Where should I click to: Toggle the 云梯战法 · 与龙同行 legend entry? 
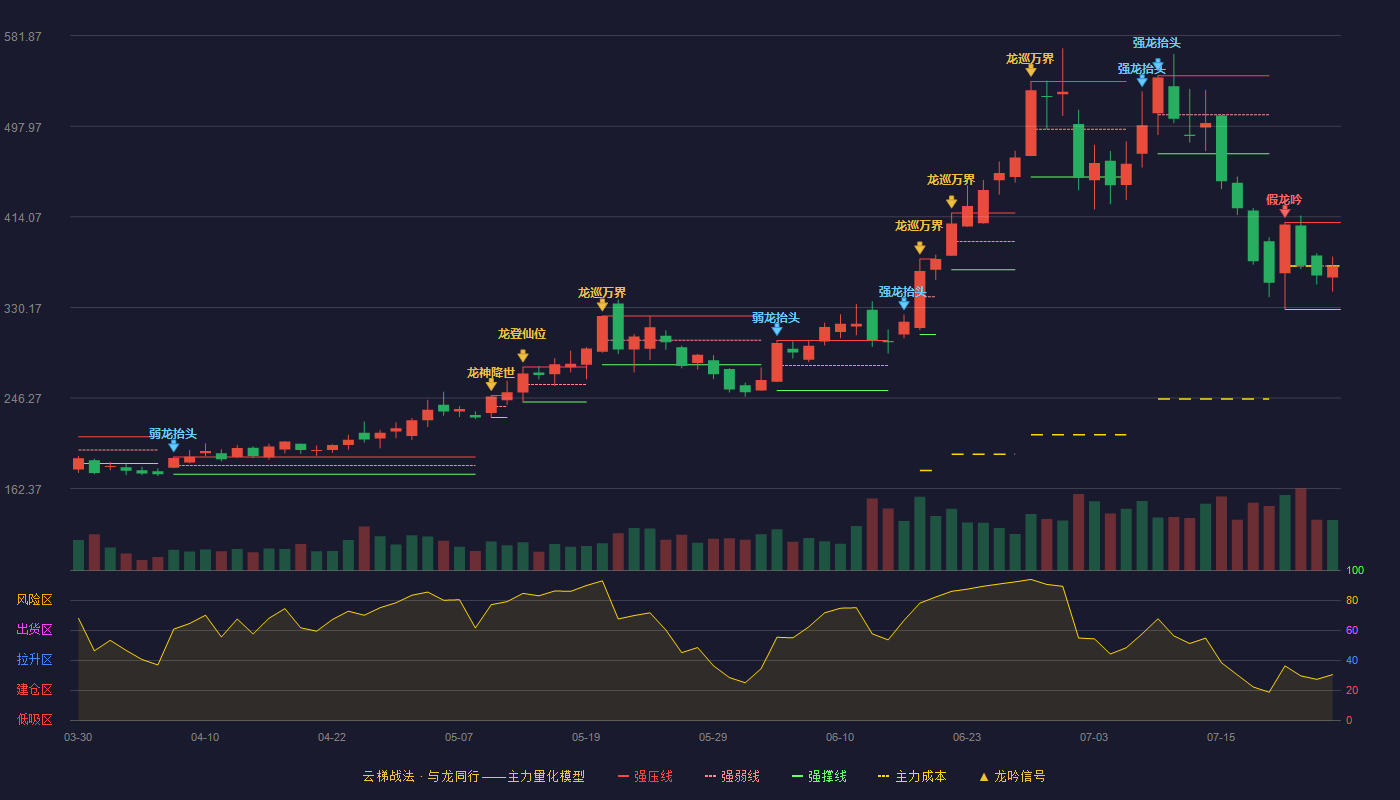(473, 777)
